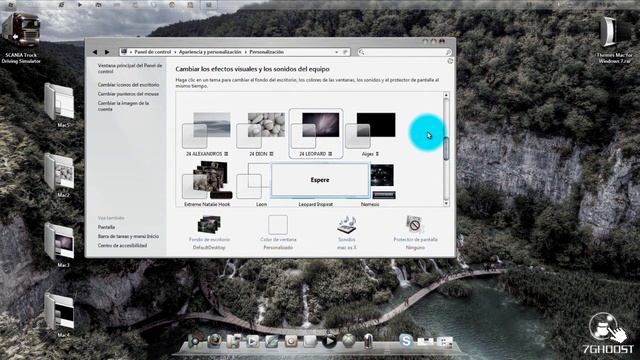Go forward with the Forward arrow
This screenshot has height=360, width=640.
tap(107, 52)
